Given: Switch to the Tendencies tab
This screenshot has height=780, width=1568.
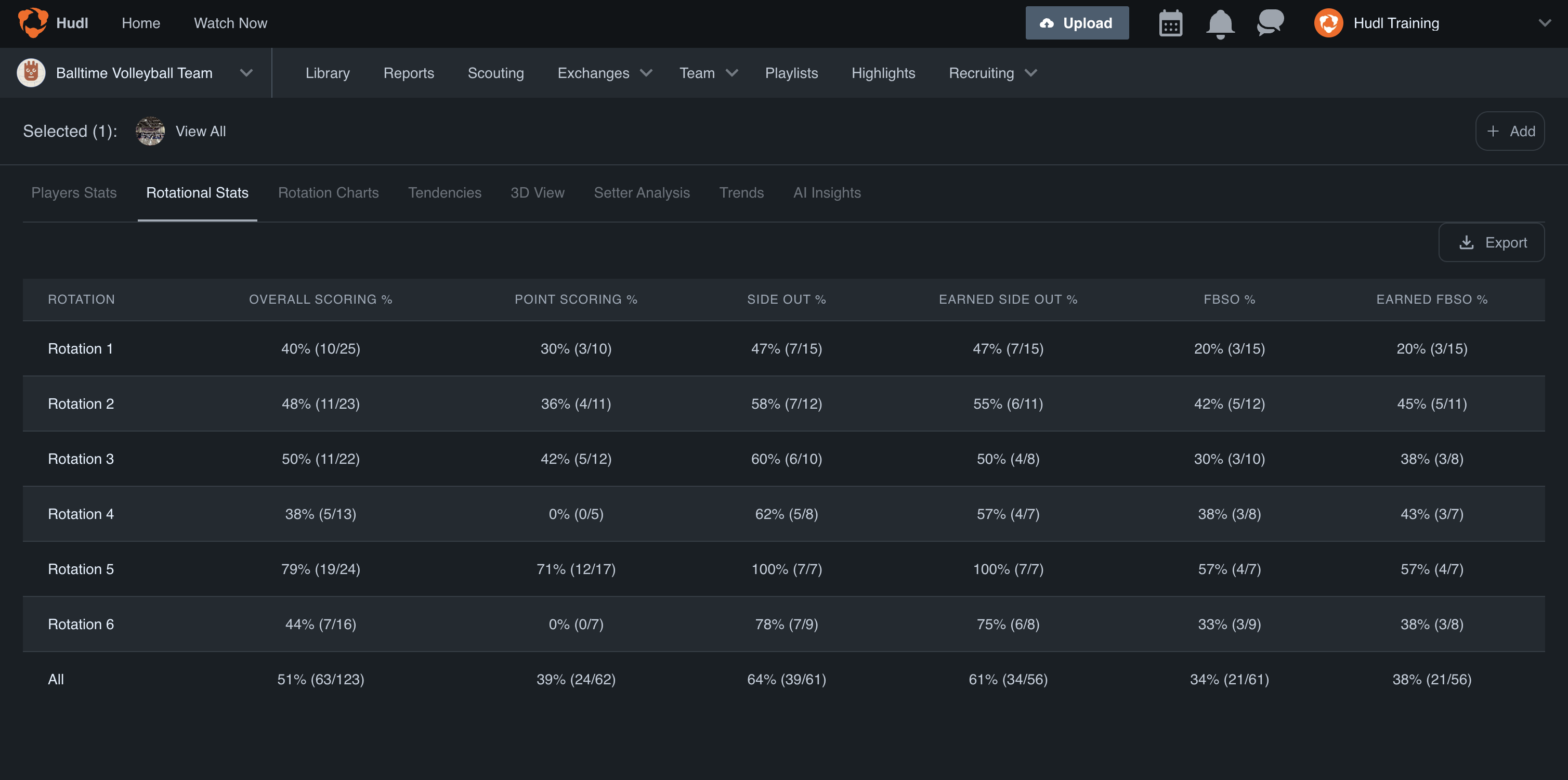Looking at the screenshot, I should click(445, 192).
